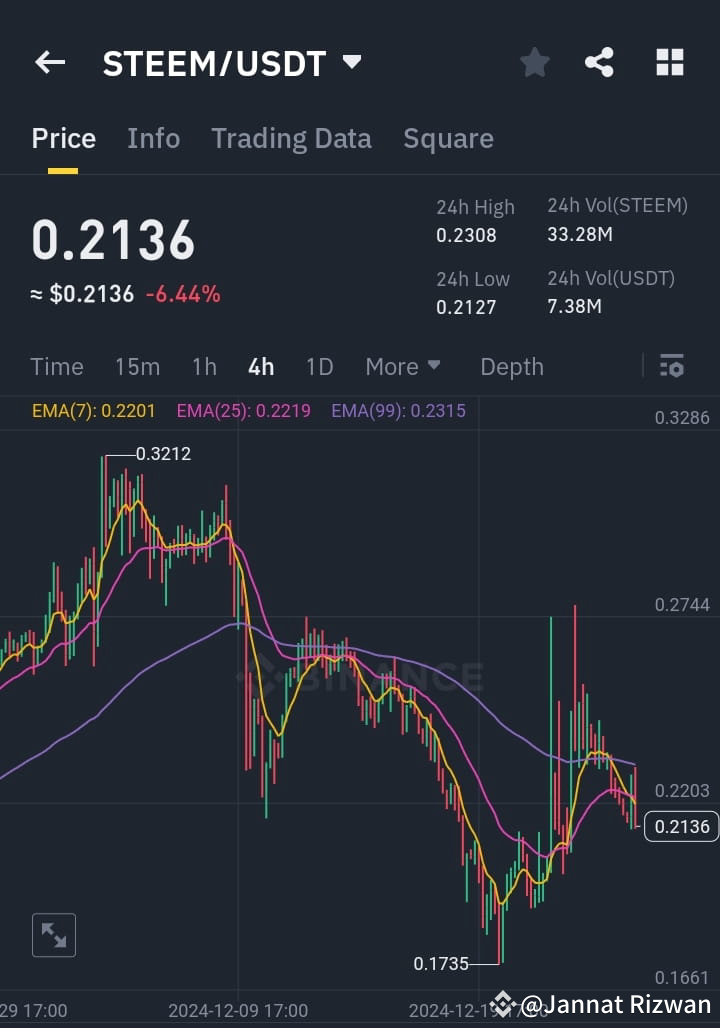720x1028 pixels.
Task: Open chart settings icon beside Depth
Action: point(671,366)
